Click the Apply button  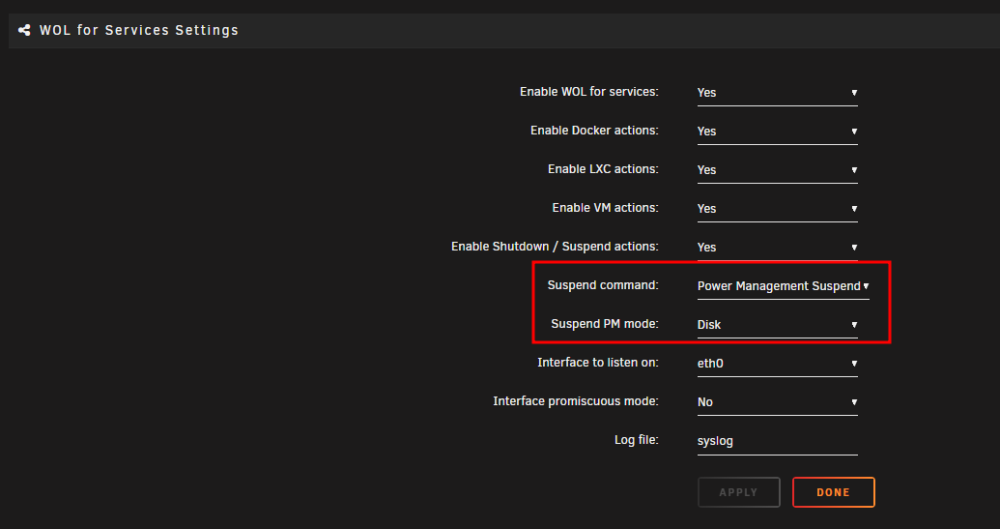739,492
